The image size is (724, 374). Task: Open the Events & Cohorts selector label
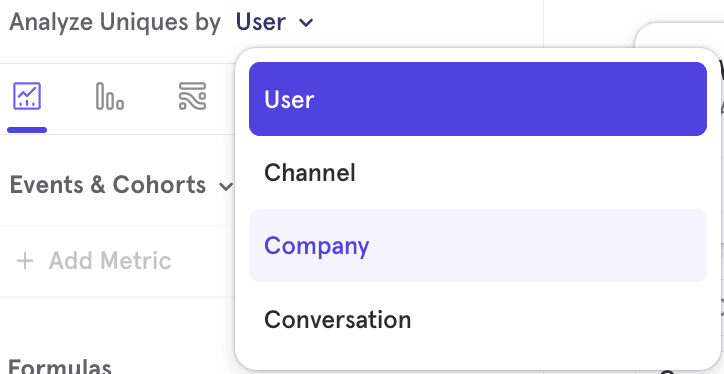(108, 185)
